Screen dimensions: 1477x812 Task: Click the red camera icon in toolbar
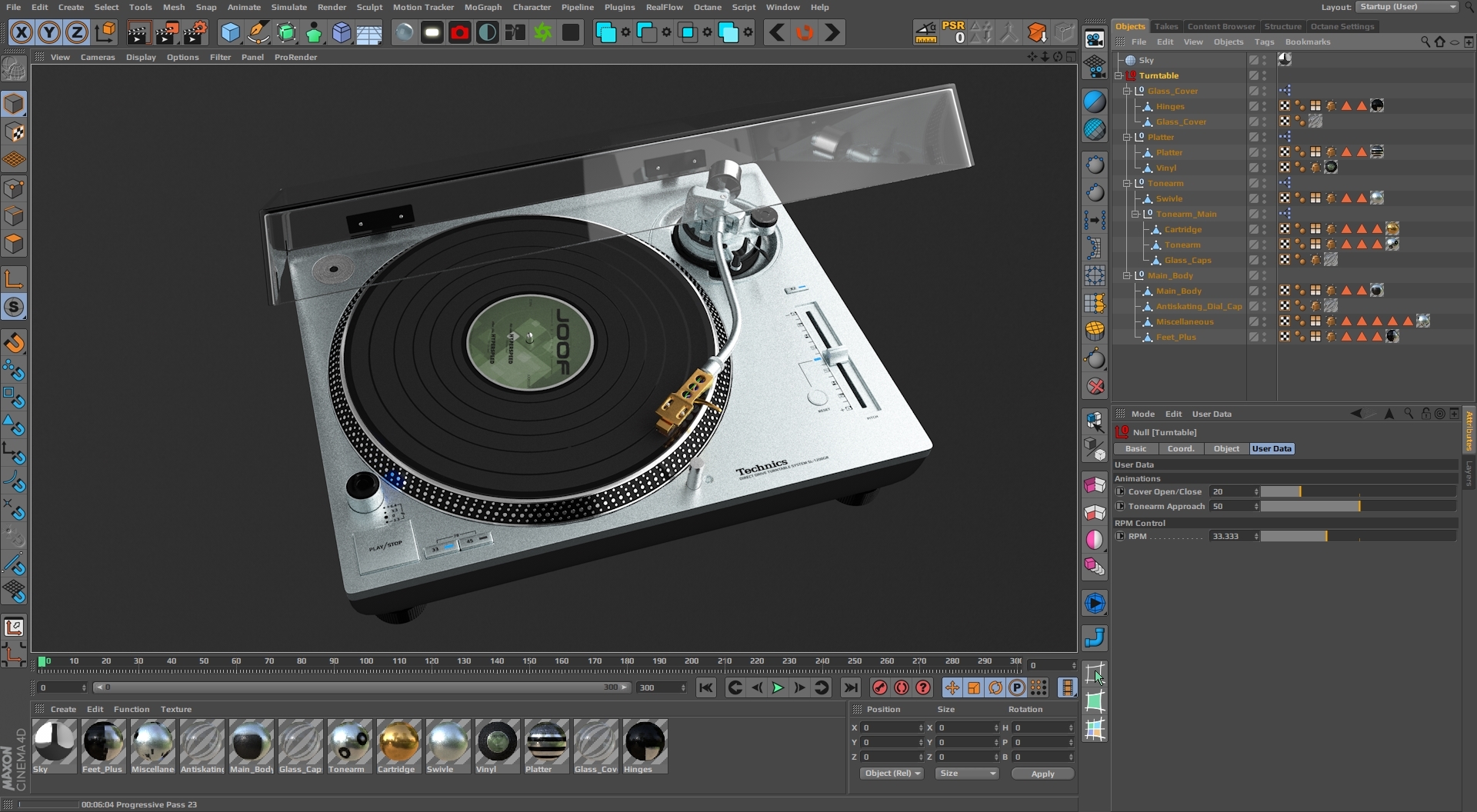[459, 33]
